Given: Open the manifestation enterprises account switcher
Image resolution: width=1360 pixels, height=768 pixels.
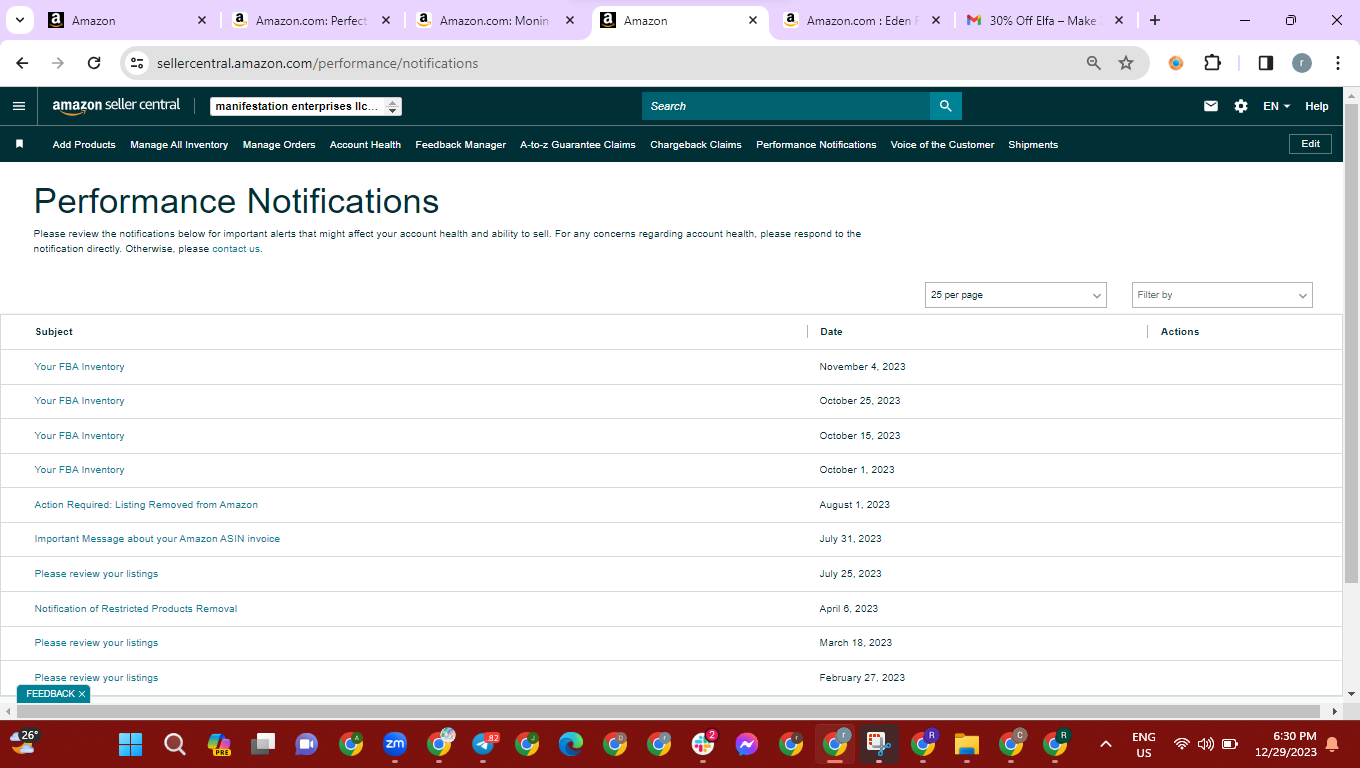Looking at the screenshot, I should click(306, 106).
